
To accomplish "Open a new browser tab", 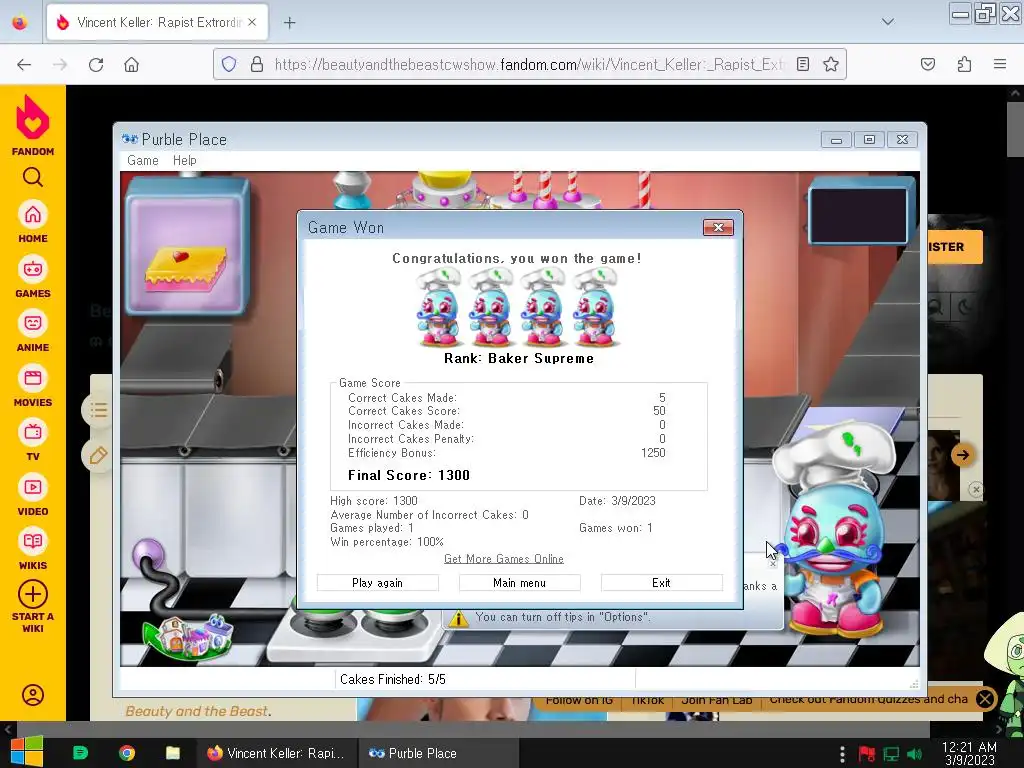I will tap(289, 23).
